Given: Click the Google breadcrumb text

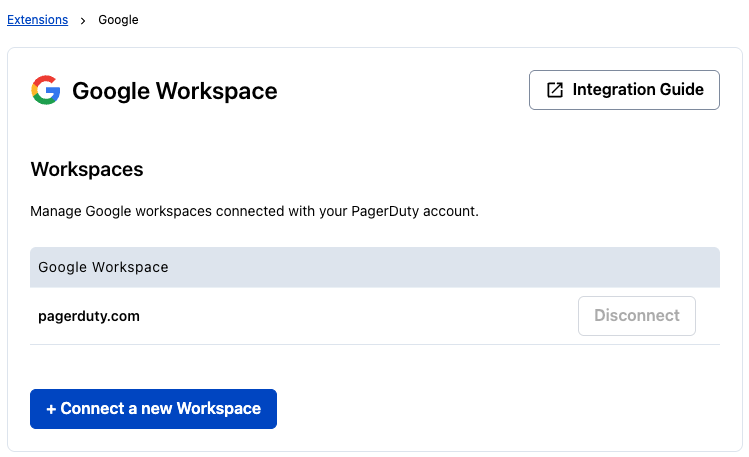Looking at the screenshot, I should click(x=118, y=20).
